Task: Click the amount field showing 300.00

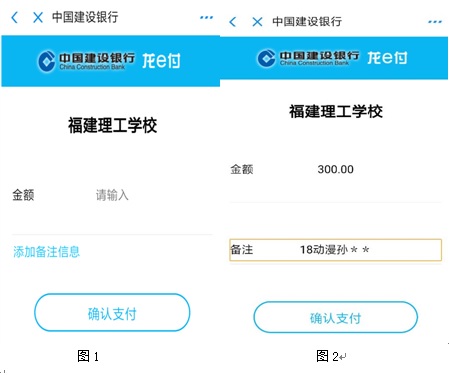Action: tap(335, 169)
